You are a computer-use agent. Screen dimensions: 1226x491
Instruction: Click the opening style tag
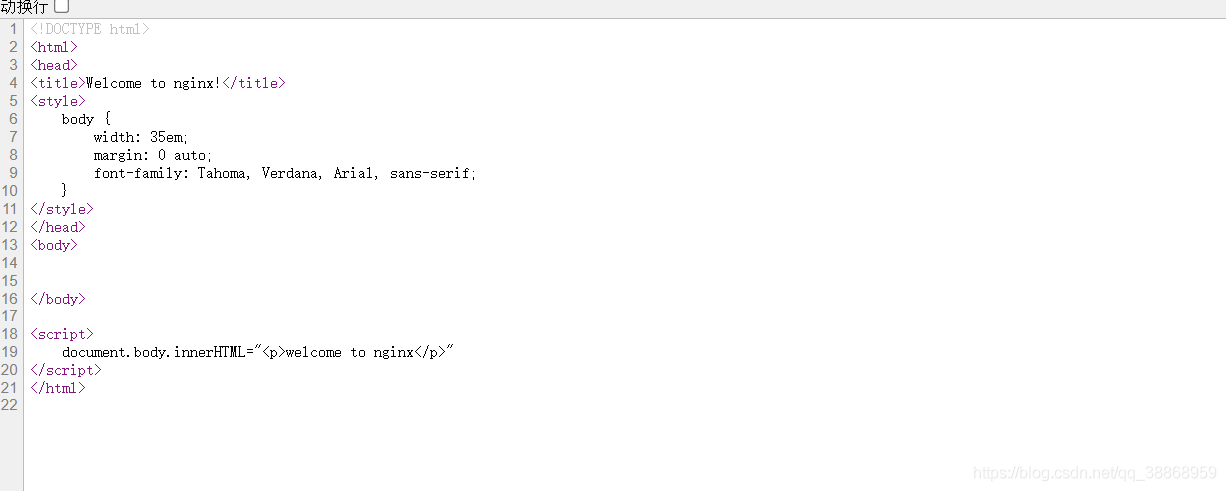[x=58, y=101]
